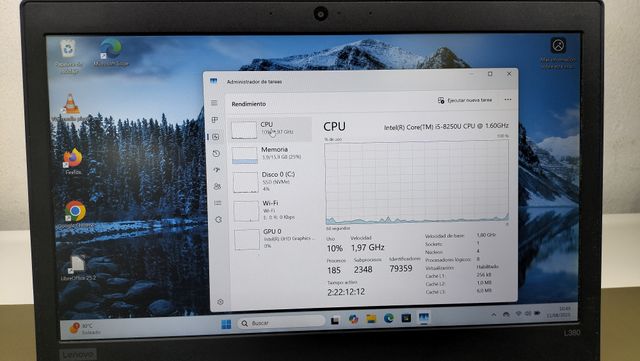
Task: Click the Rendimiento page heading
Action: (x=249, y=104)
